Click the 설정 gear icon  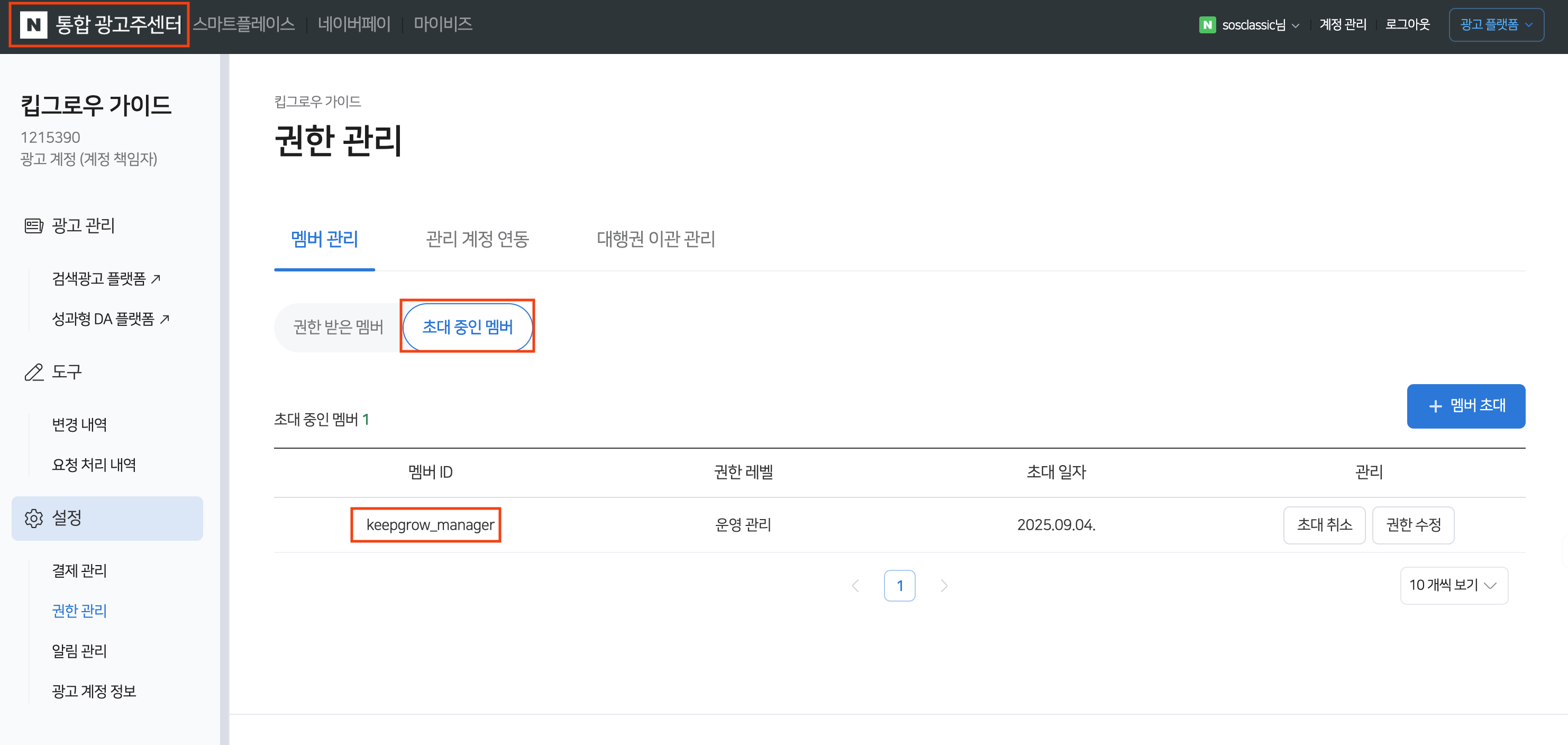click(x=33, y=518)
